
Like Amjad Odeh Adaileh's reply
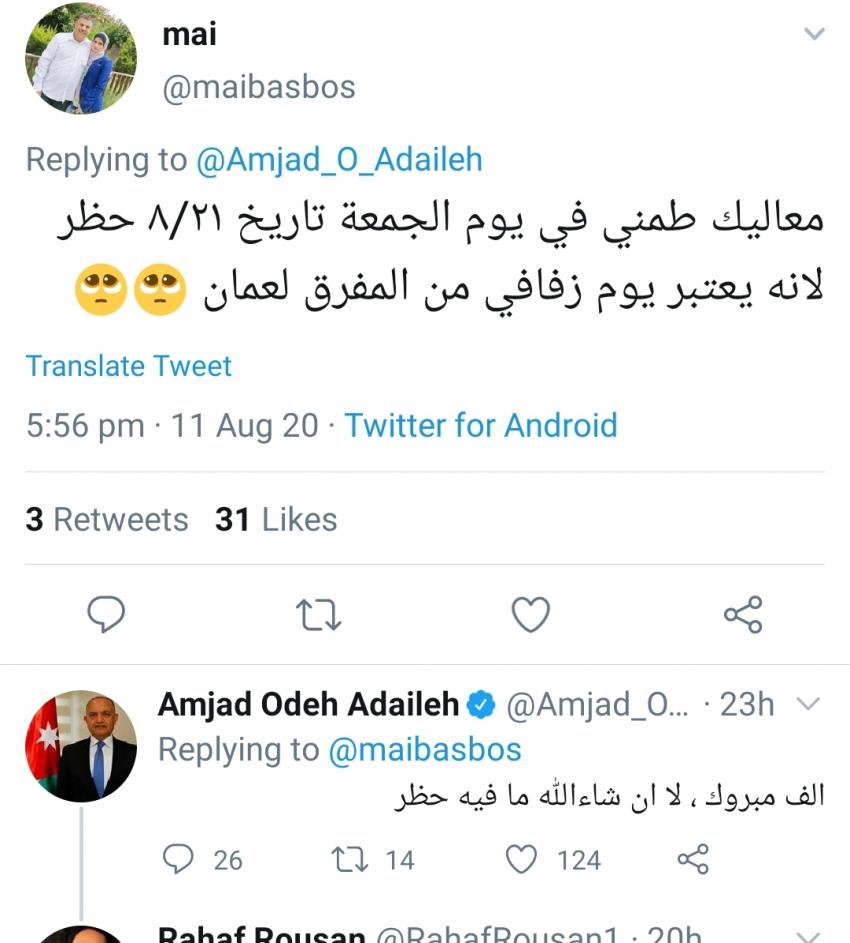(x=521, y=858)
